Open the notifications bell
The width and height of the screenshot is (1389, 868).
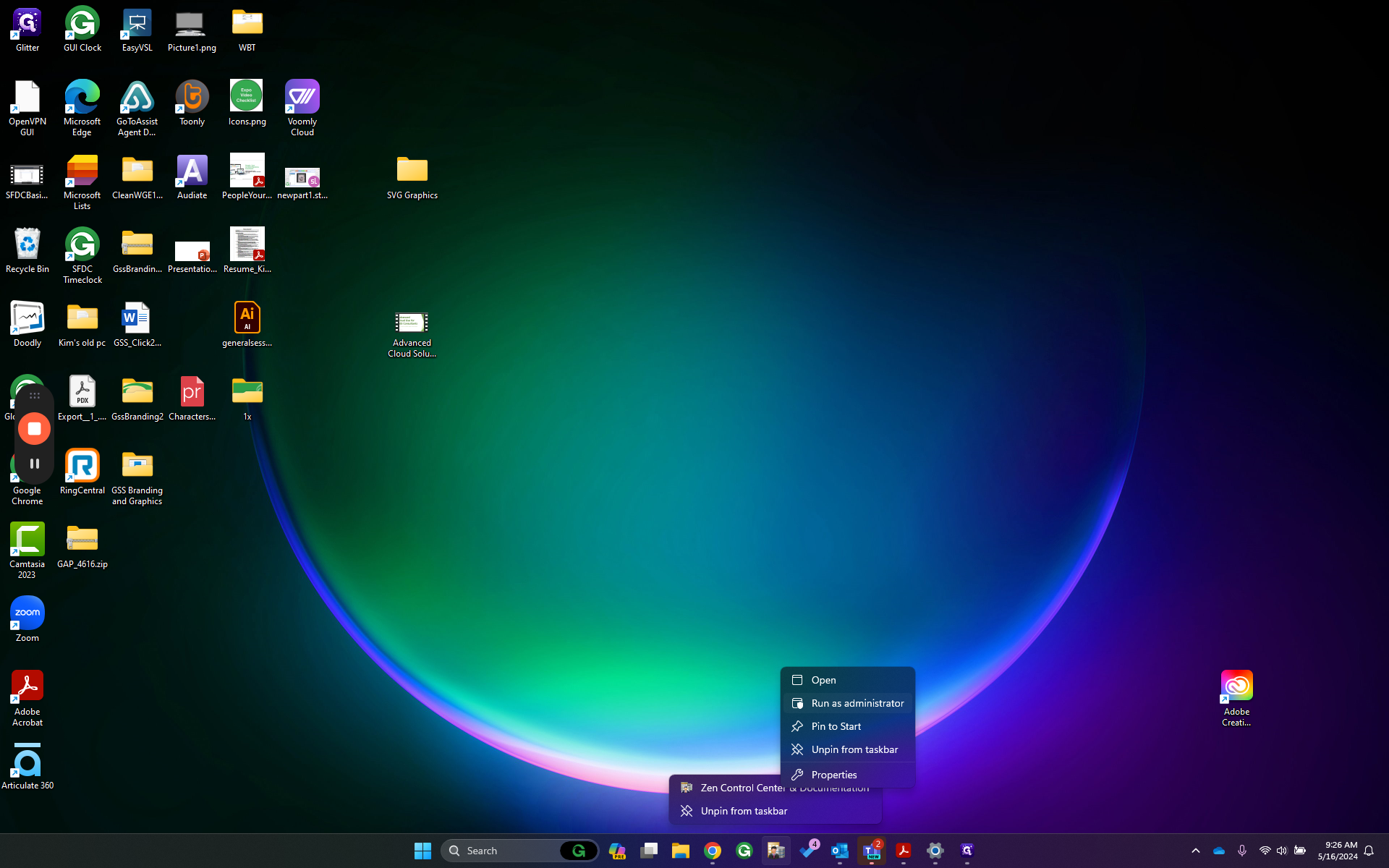(x=1369, y=851)
